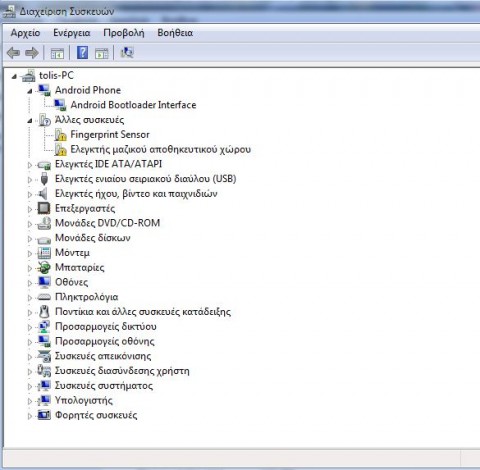Image resolution: width=480 pixels, height=470 pixels.
Task: Open the Αρχείο menu
Action: [x=25, y=33]
